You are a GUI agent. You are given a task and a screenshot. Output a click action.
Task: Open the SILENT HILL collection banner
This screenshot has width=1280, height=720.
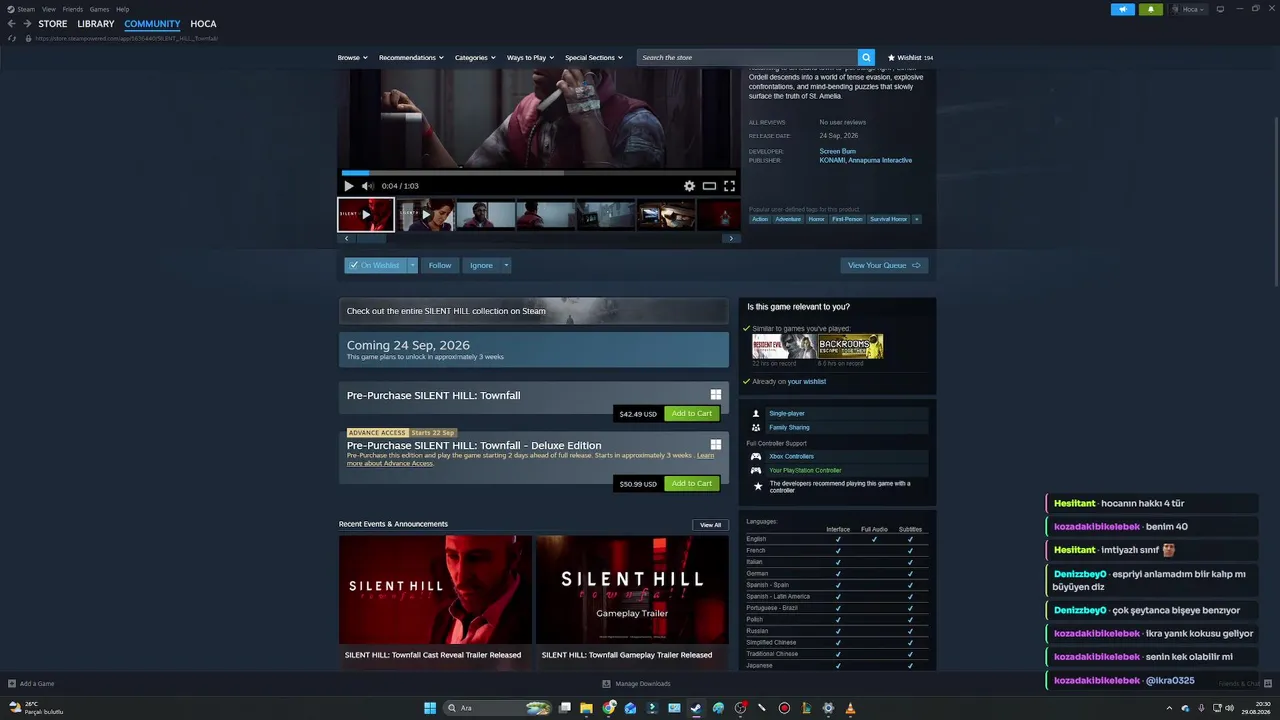(x=534, y=311)
